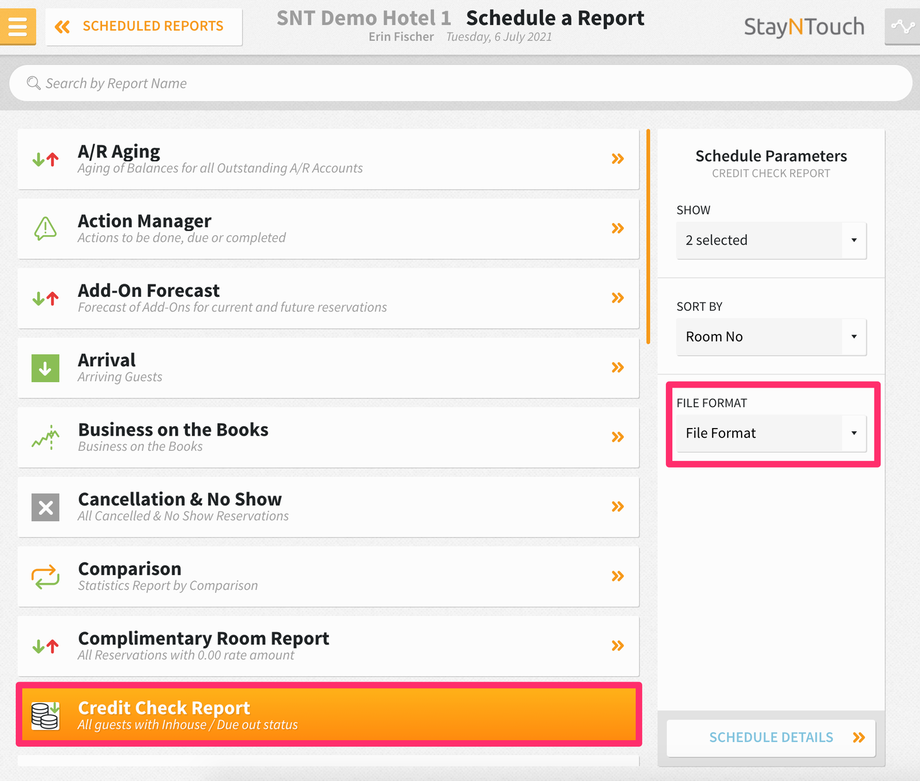The width and height of the screenshot is (920, 781).
Task: Select the highlighted Credit Check Report title
Action: point(164,708)
